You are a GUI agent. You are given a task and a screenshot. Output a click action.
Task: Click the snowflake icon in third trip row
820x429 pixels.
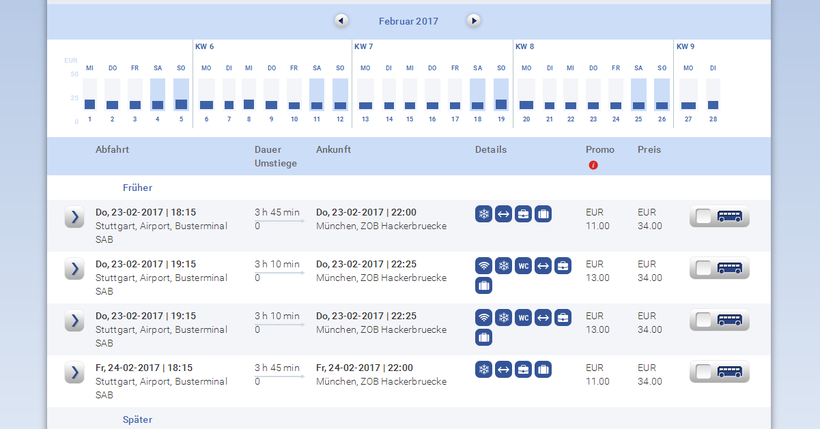(503, 317)
